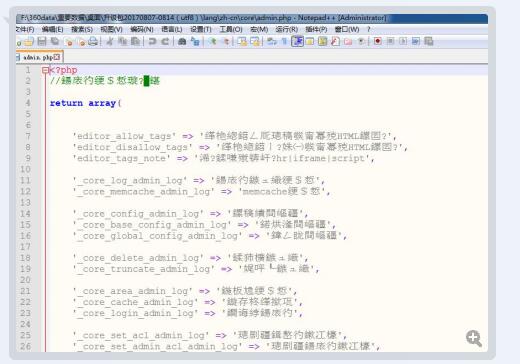Click the Print icon in toolbar
The height and width of the screenshot is (364, 520).
tap(93, 41)
